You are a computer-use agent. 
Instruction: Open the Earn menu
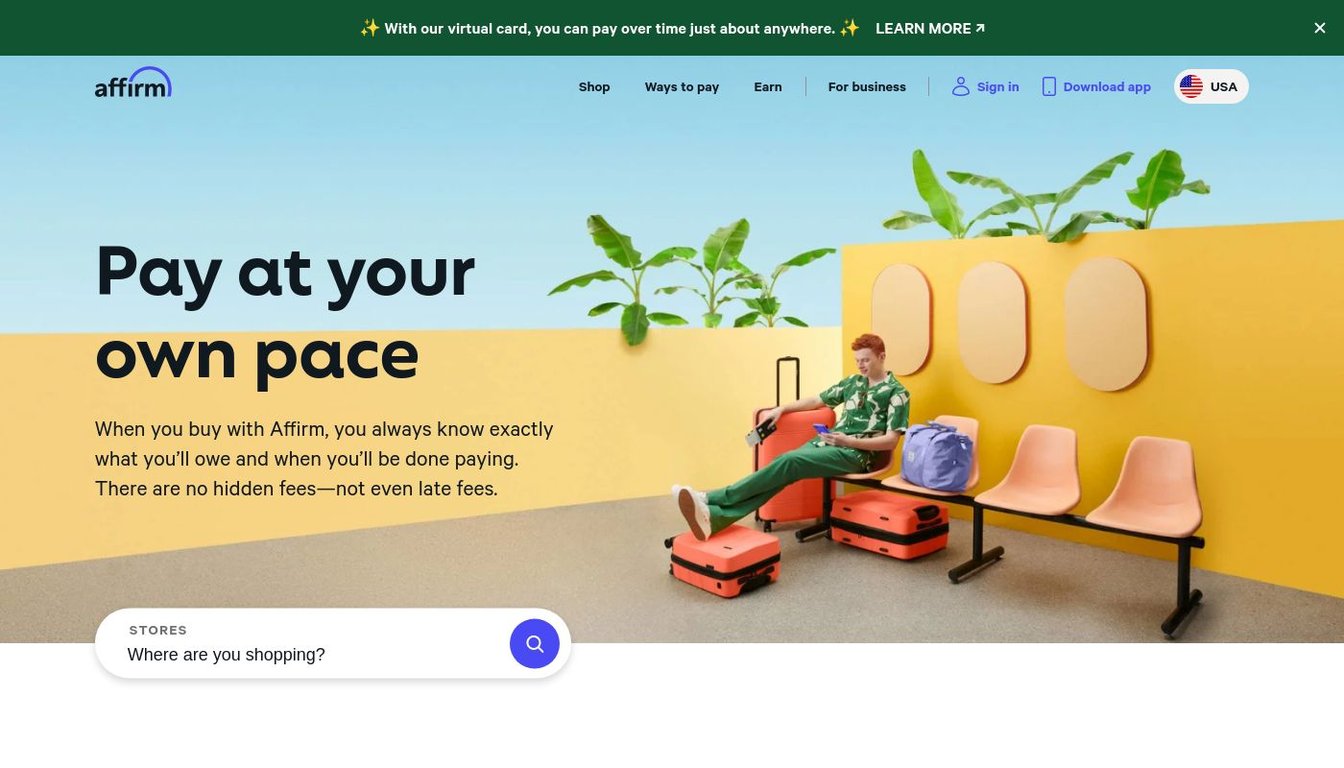pos(768,87)
